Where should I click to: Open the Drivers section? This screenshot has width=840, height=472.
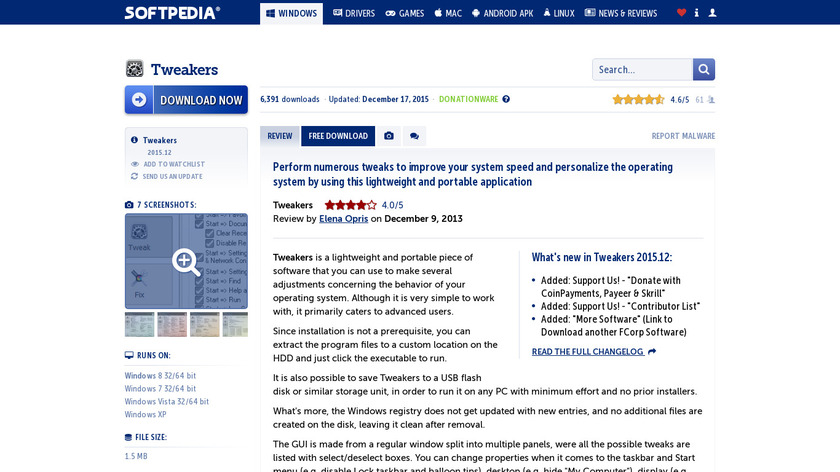[354, 13]
